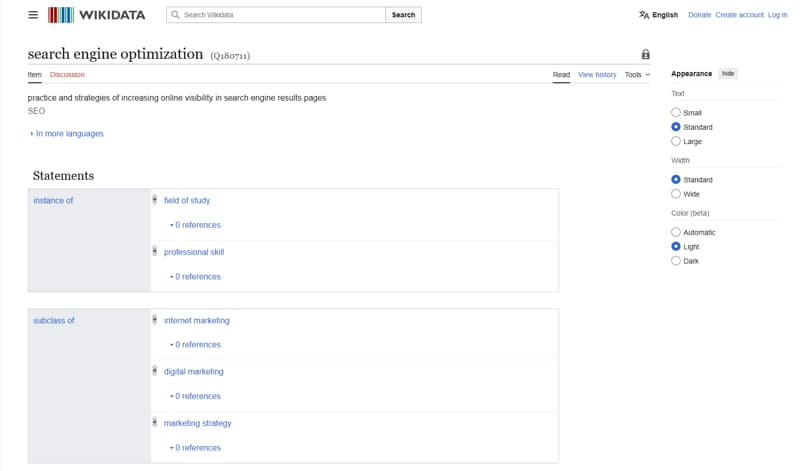Click the WIKIDATA wordmark text
Screen dimensions: 800x471
[112, 15]
